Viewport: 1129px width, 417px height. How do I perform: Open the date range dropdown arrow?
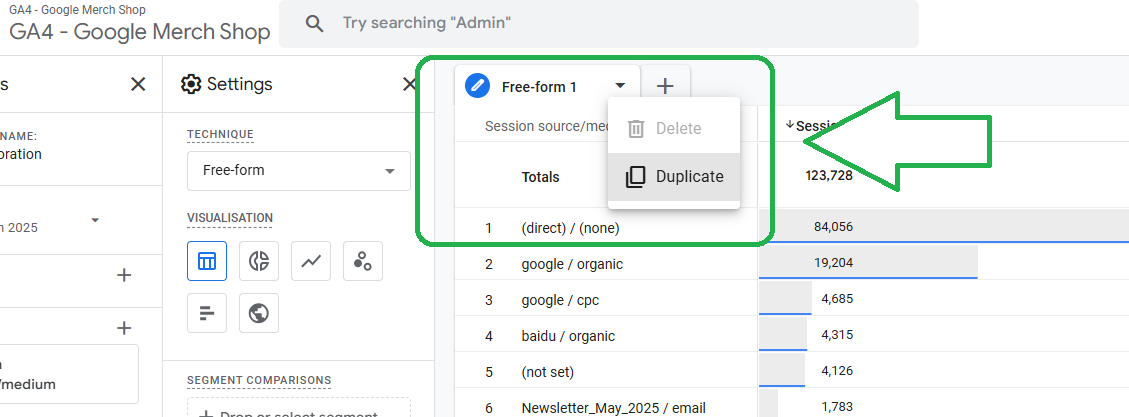[95, 220]
